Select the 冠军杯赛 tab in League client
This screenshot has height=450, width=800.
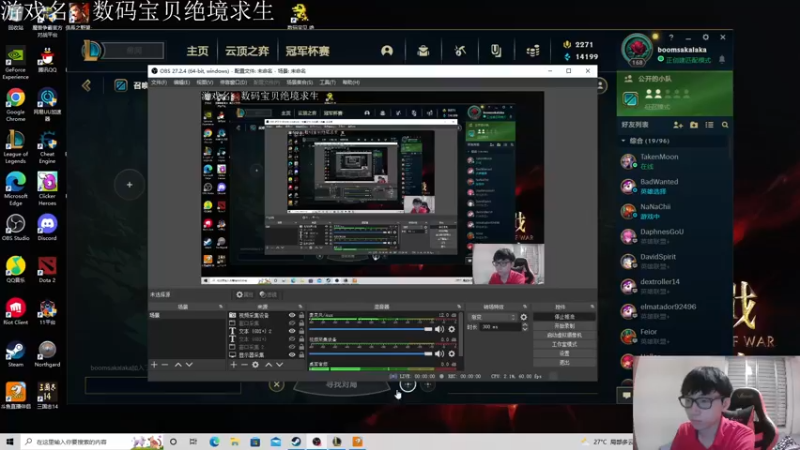point(308,51)
